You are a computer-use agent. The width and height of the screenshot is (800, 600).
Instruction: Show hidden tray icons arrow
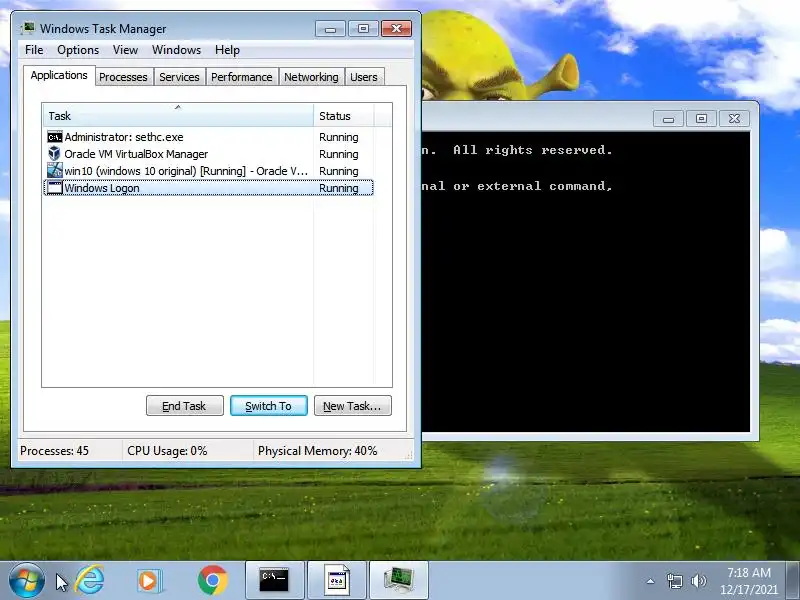[x=651, y=581]
